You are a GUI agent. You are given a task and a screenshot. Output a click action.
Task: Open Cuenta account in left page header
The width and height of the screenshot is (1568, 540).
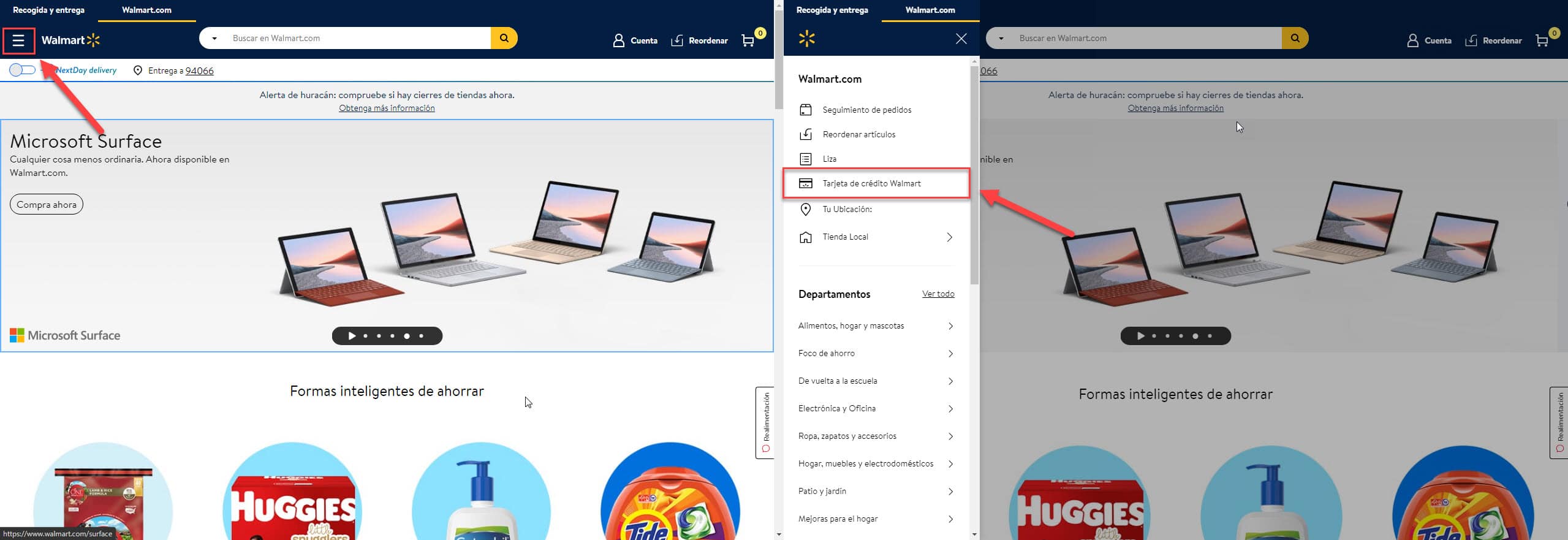635,40
